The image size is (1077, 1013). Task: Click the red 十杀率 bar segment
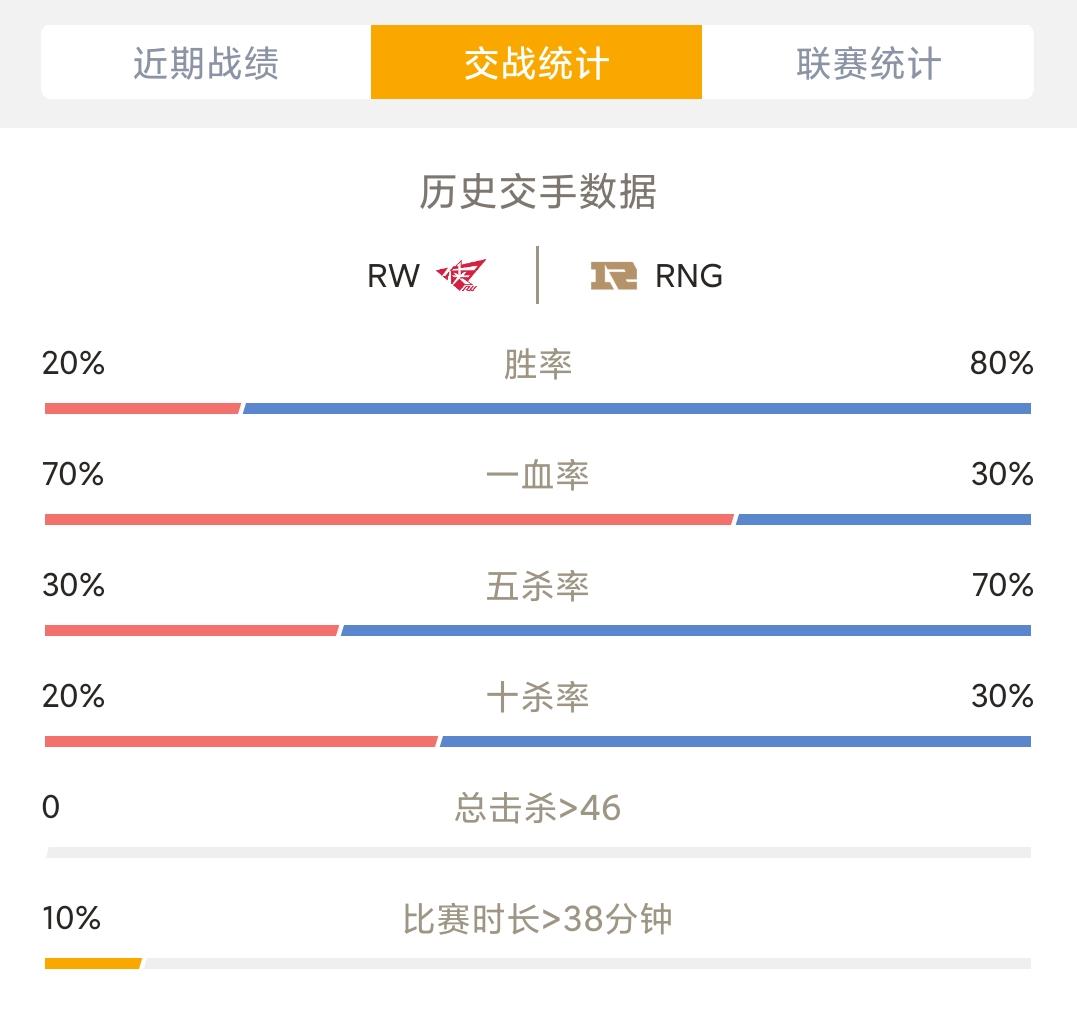coord(241,741)
